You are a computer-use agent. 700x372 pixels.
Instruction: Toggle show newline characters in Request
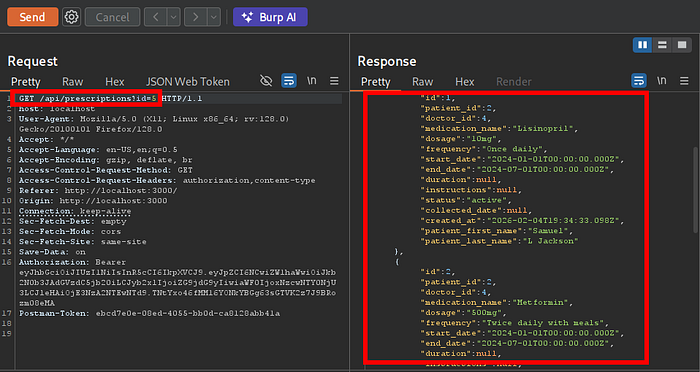pos(312,80)
